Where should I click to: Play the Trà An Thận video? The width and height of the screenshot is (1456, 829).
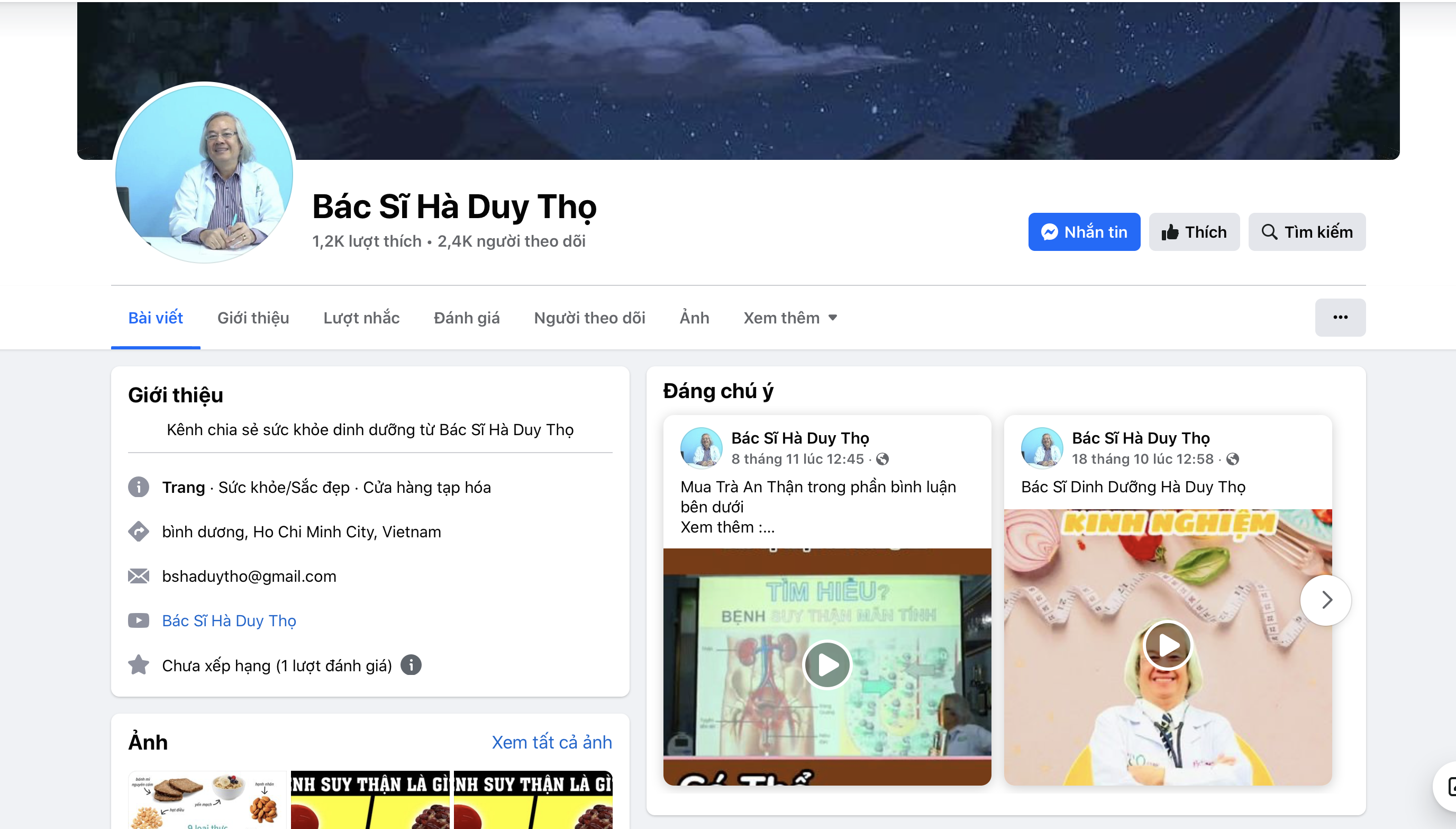tap(827, 664)
